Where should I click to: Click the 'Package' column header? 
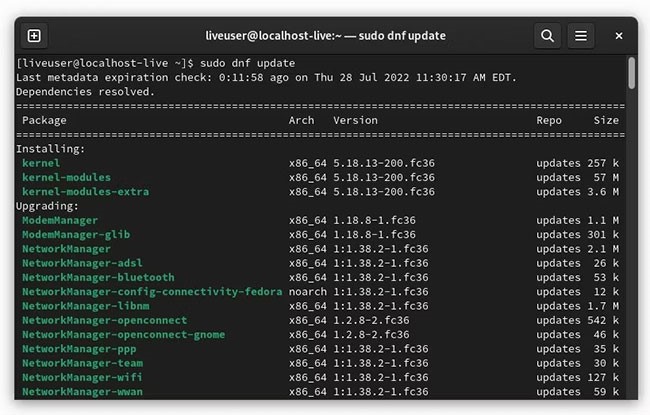(44, 120)
